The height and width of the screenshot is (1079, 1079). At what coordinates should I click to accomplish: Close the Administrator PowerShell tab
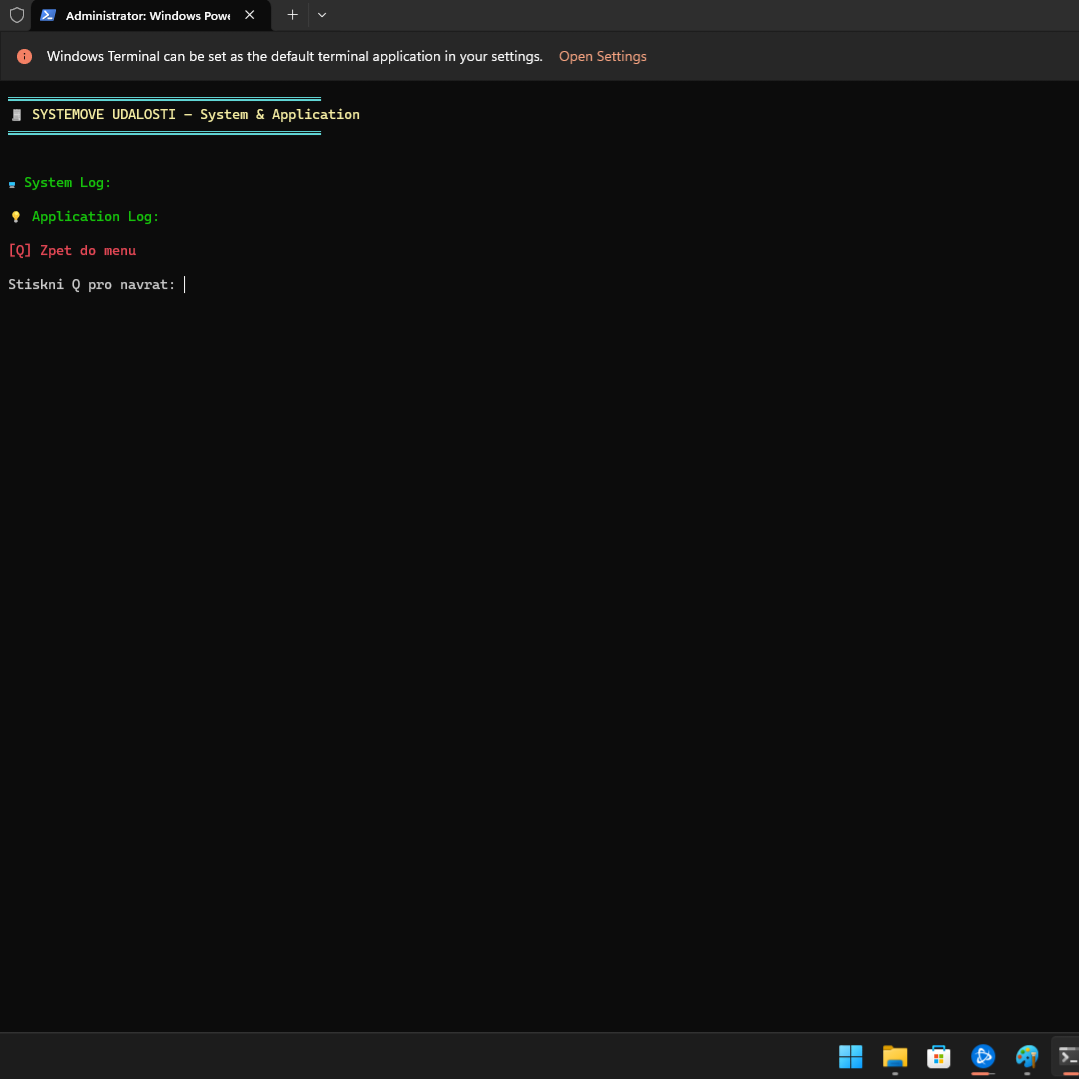[x=250, y=15]
